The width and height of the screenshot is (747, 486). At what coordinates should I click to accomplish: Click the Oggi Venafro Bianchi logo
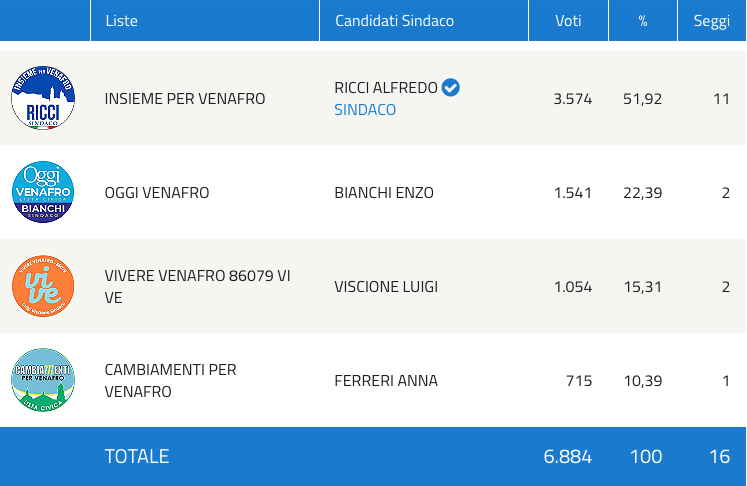tap(43, 192)
